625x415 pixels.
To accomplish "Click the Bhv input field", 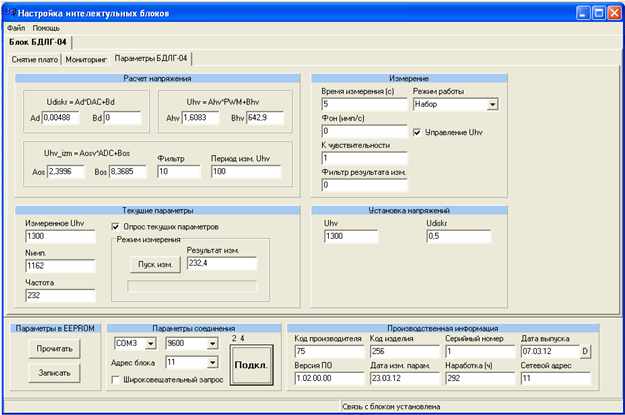I will pos(265,118).
